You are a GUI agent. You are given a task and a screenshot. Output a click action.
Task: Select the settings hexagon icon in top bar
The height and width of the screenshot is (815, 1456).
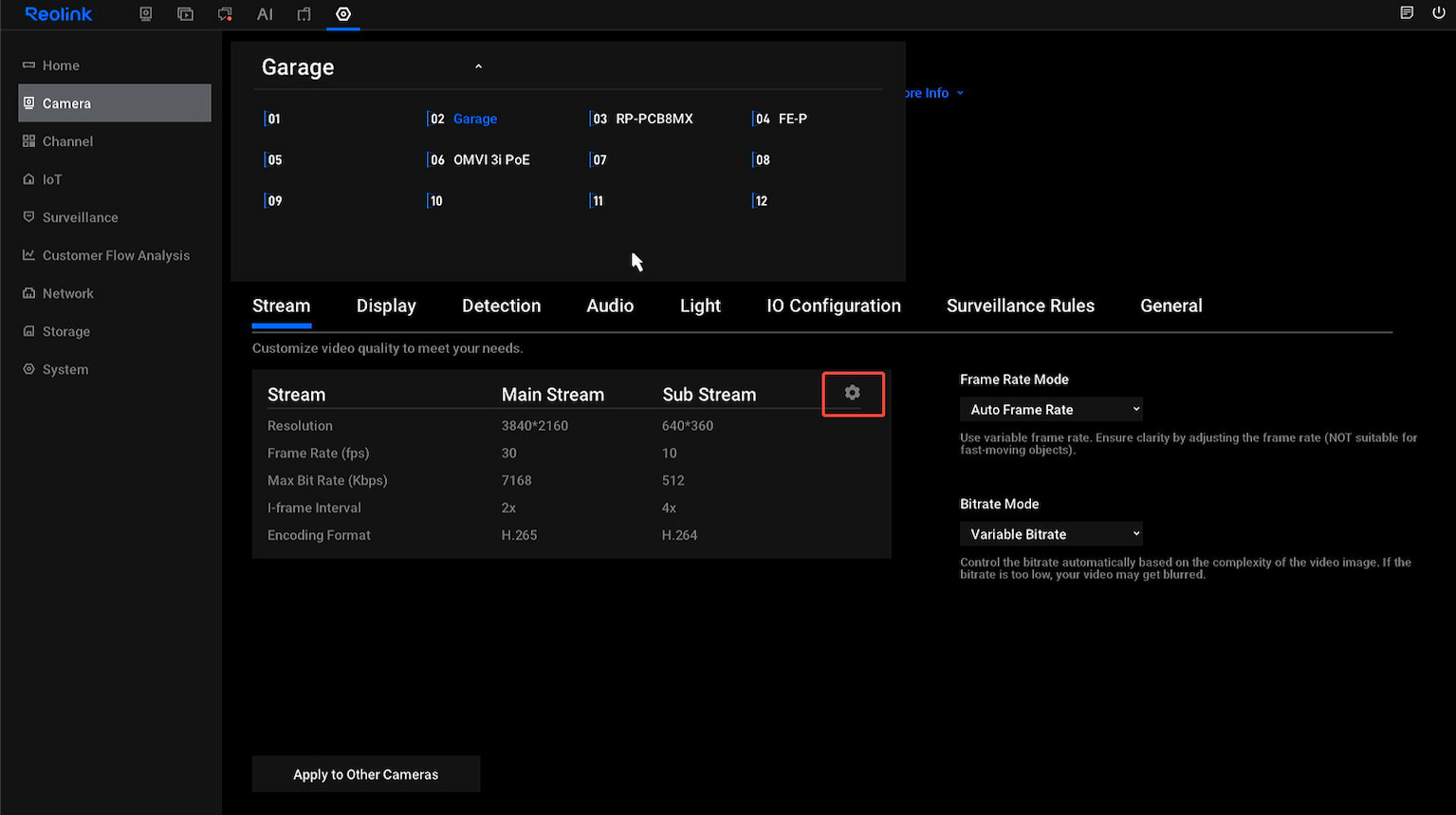(343, 14)
